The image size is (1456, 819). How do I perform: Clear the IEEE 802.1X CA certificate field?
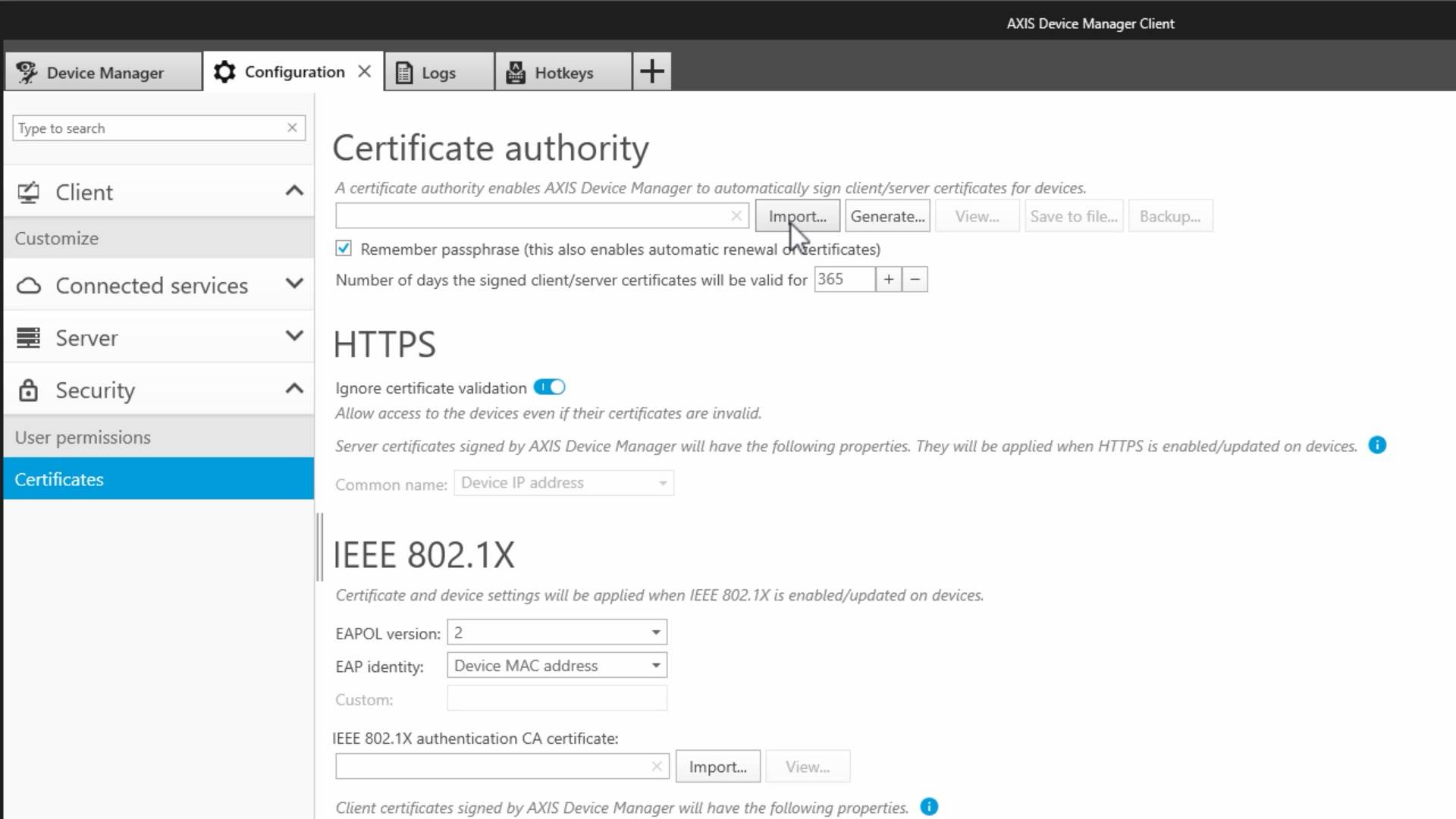pyautogui.click(x=657, y=767)
